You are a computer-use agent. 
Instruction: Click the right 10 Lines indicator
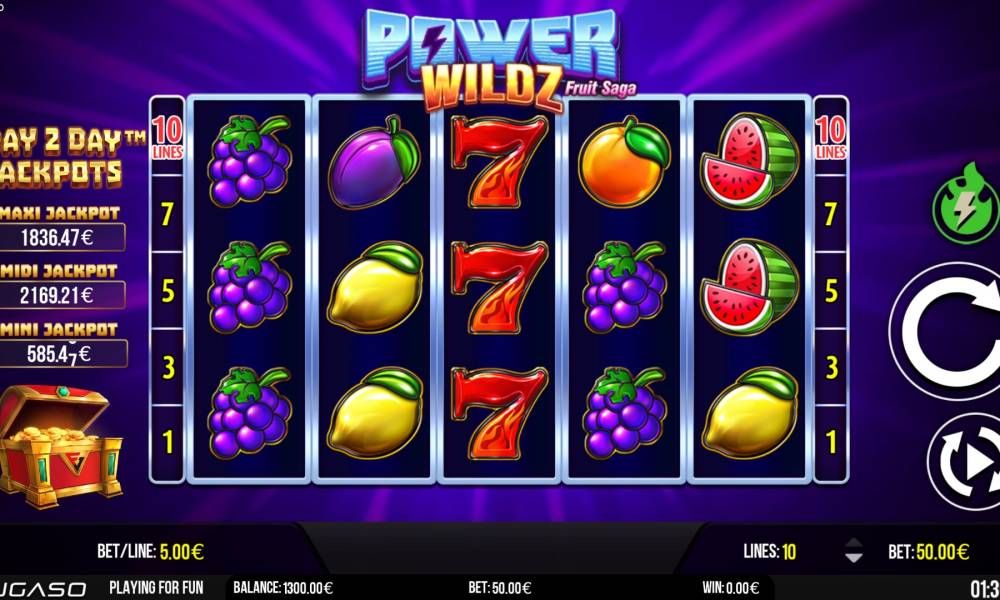830,136
